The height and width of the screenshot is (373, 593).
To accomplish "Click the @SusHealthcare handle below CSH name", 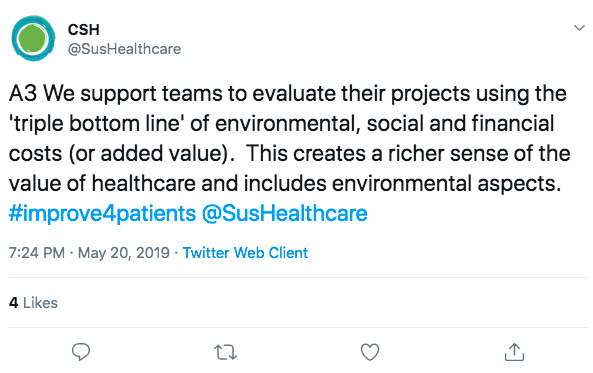I will coord(124,49).
